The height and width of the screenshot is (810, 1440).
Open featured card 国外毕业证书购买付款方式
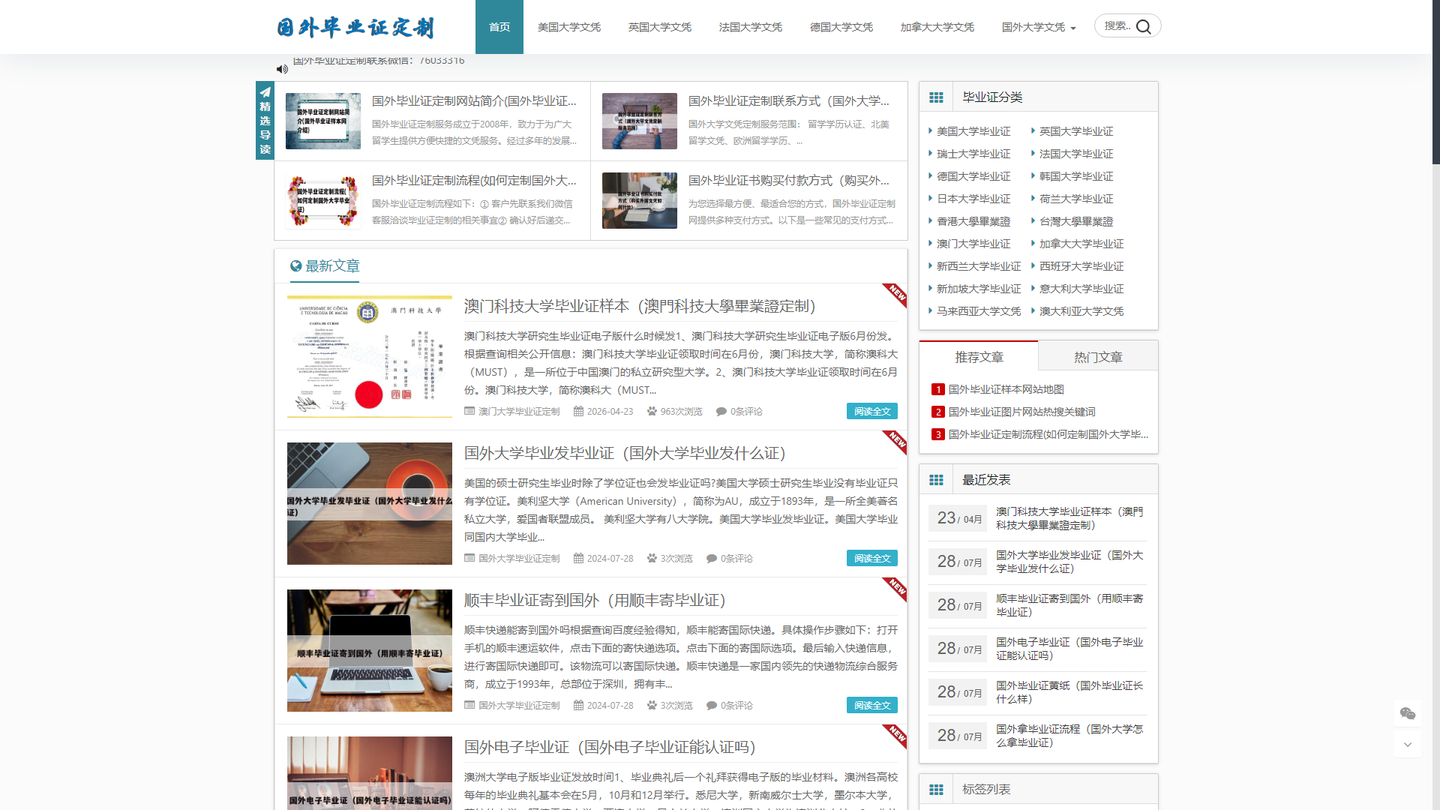click(749, 201)
